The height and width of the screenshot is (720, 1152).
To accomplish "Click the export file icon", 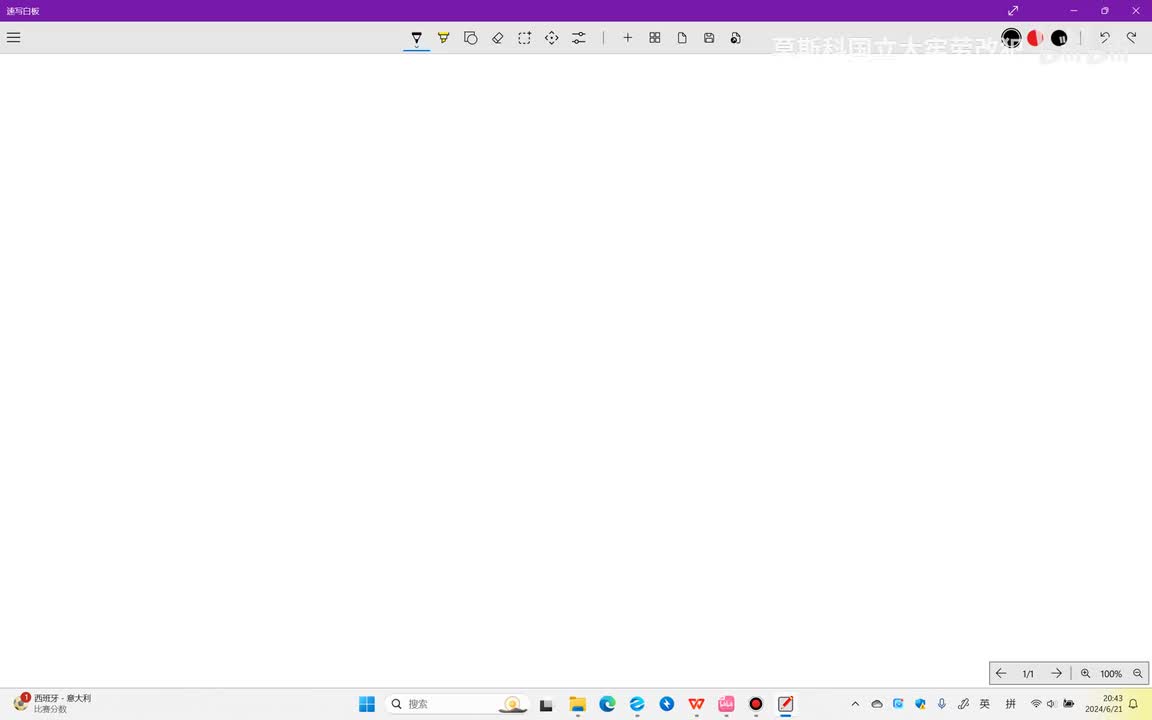I will tap(735, 37).
